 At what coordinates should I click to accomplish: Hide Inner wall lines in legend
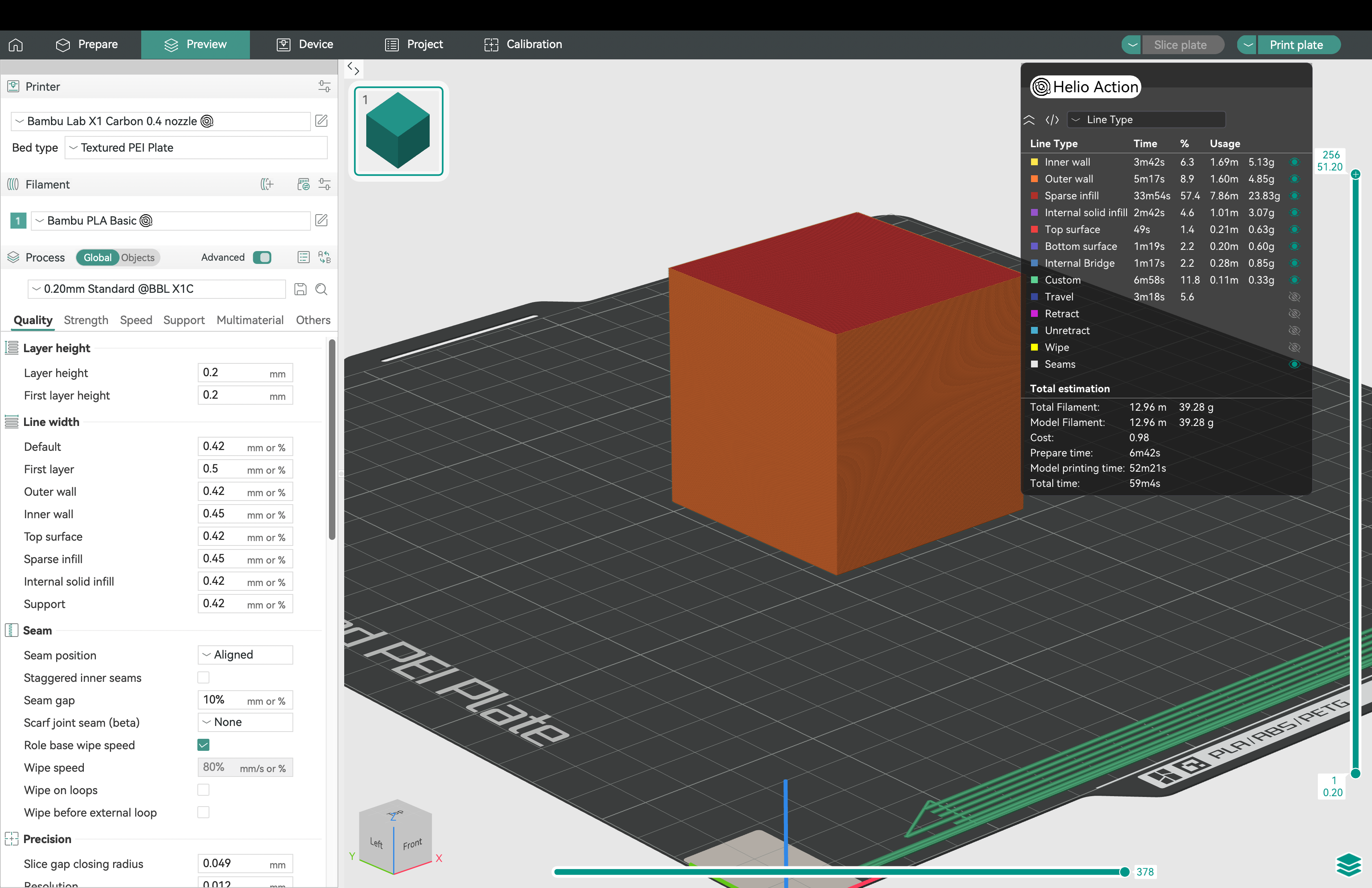pyautogui.click(x=1294, y=162)
